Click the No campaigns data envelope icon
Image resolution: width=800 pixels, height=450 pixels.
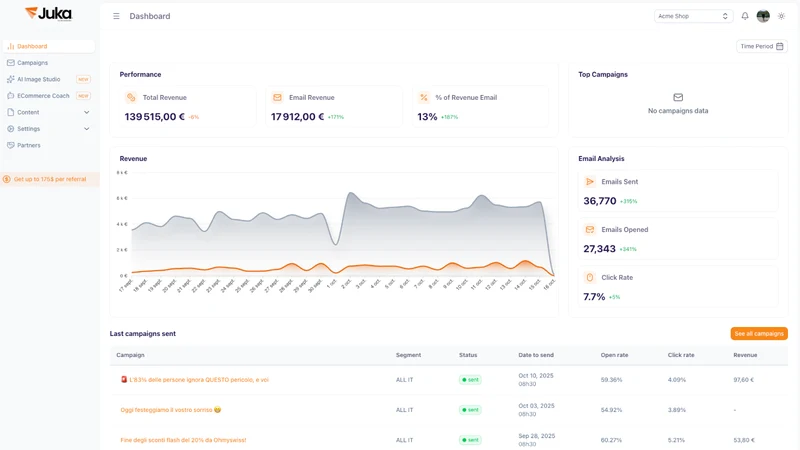pos(678,97)
